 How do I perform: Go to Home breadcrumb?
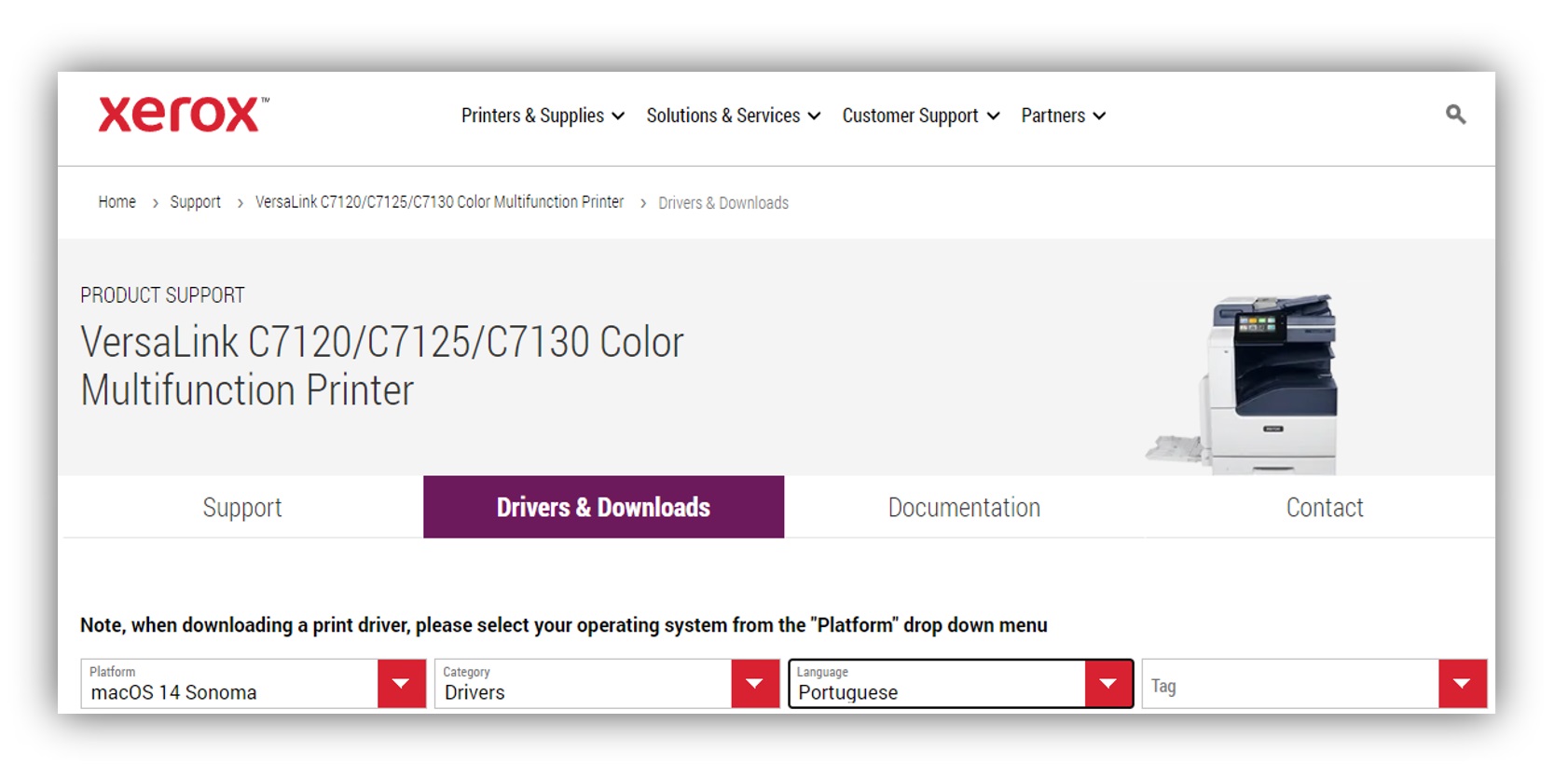(117, 202)
